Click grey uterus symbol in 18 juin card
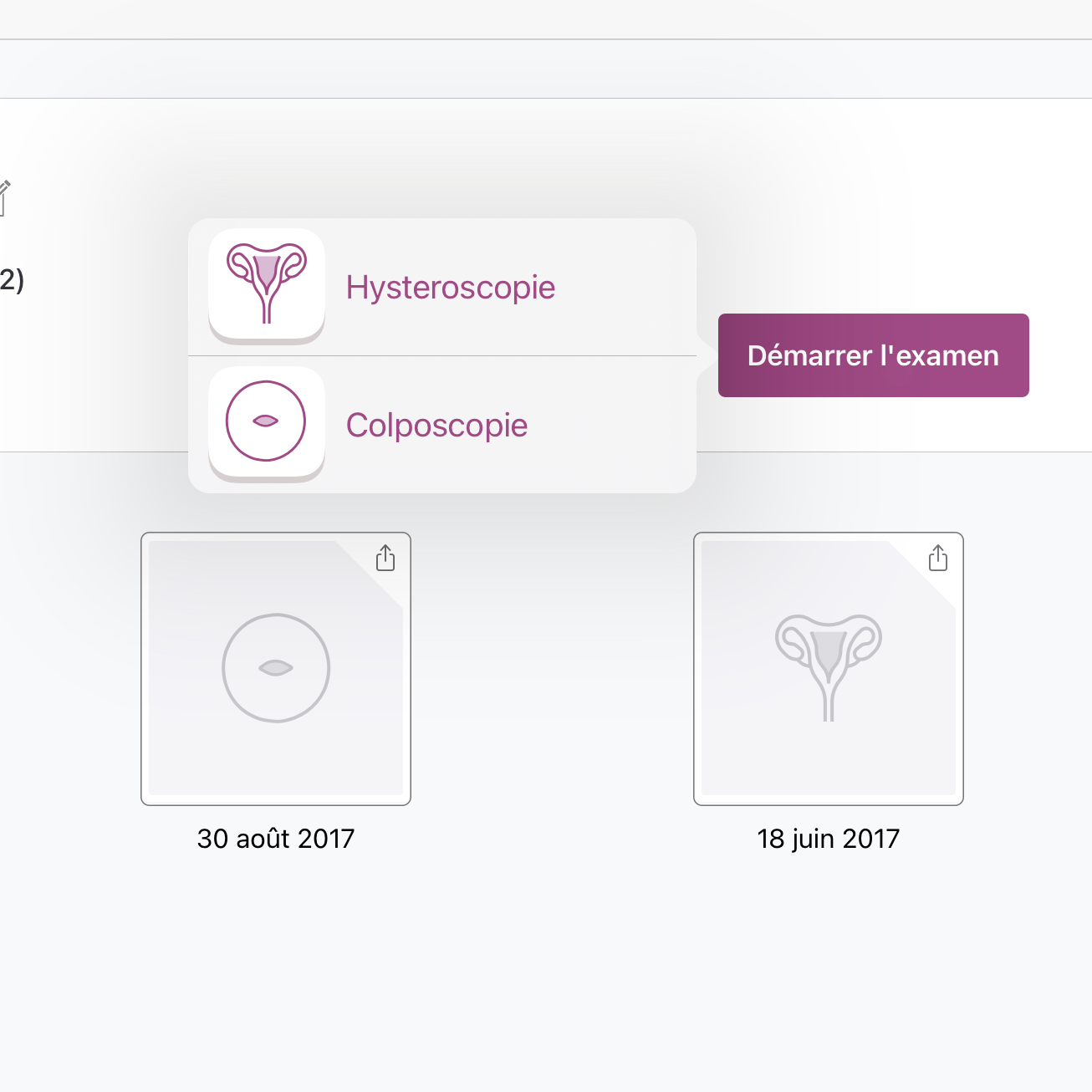The image size is (1092, 1092). pyautogui.click(x=829, y=668)
